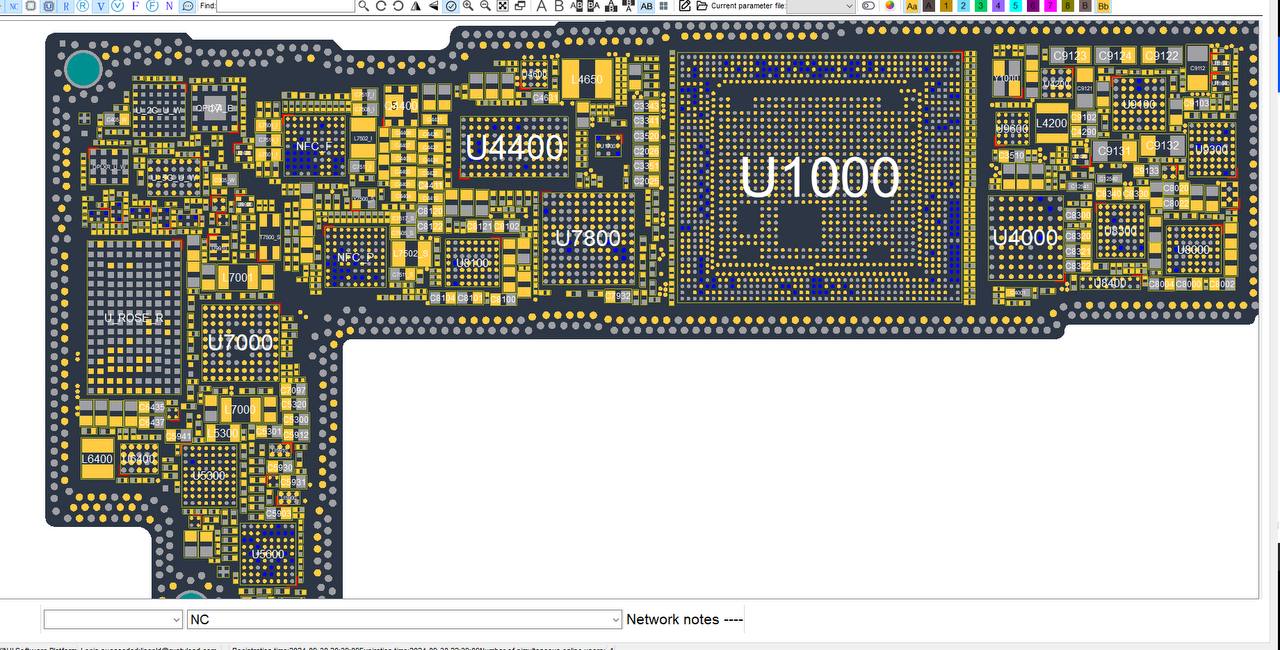Rotate the board clockwise
The image size is (1280, 650).
tap(381, 6)
